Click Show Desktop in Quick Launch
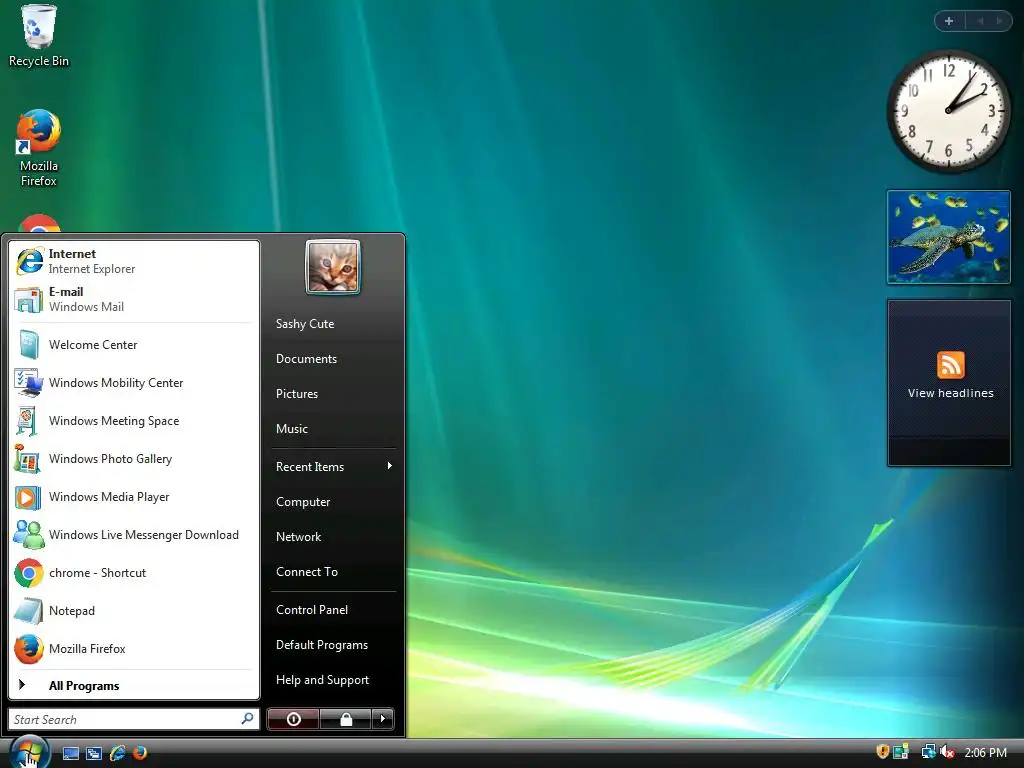Viewport: 1024px width, 768px height. pos(71,753)
